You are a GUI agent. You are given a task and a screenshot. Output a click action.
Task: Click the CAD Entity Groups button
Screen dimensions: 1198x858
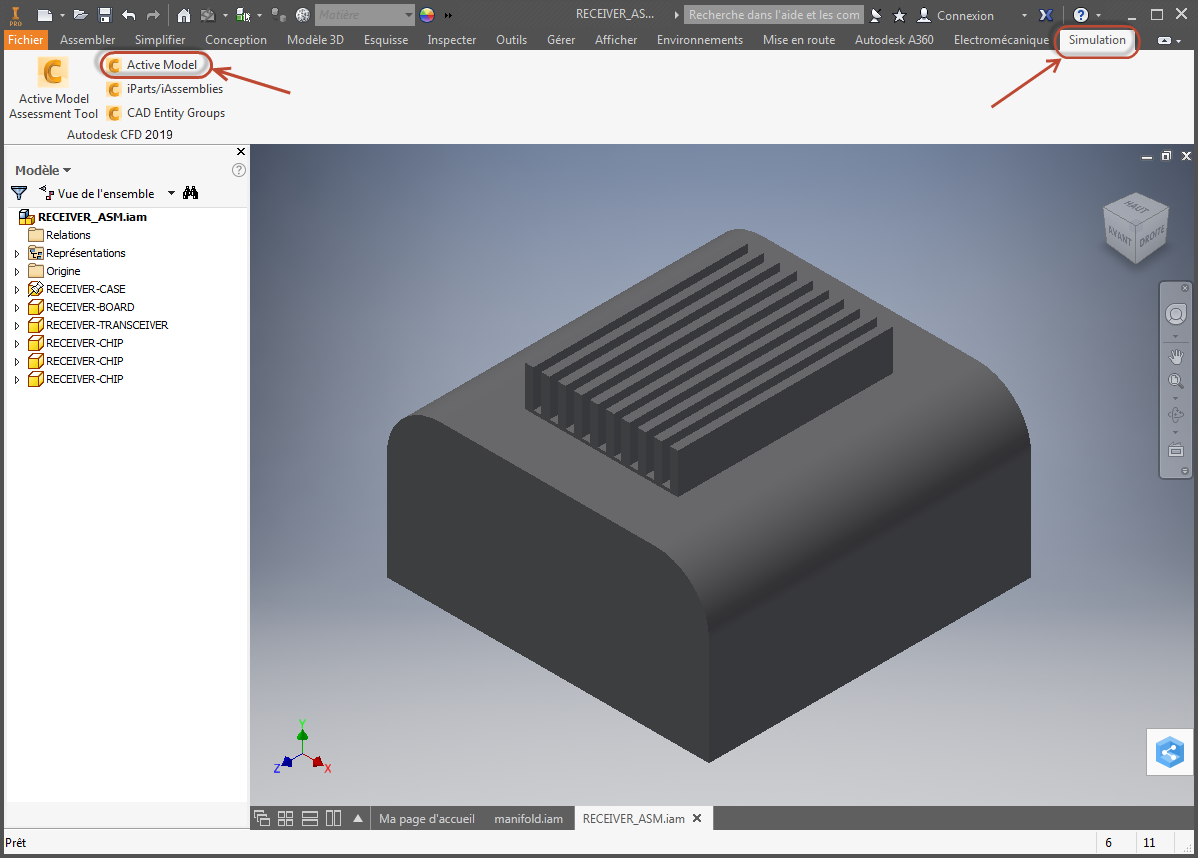(x=167, y=113)
